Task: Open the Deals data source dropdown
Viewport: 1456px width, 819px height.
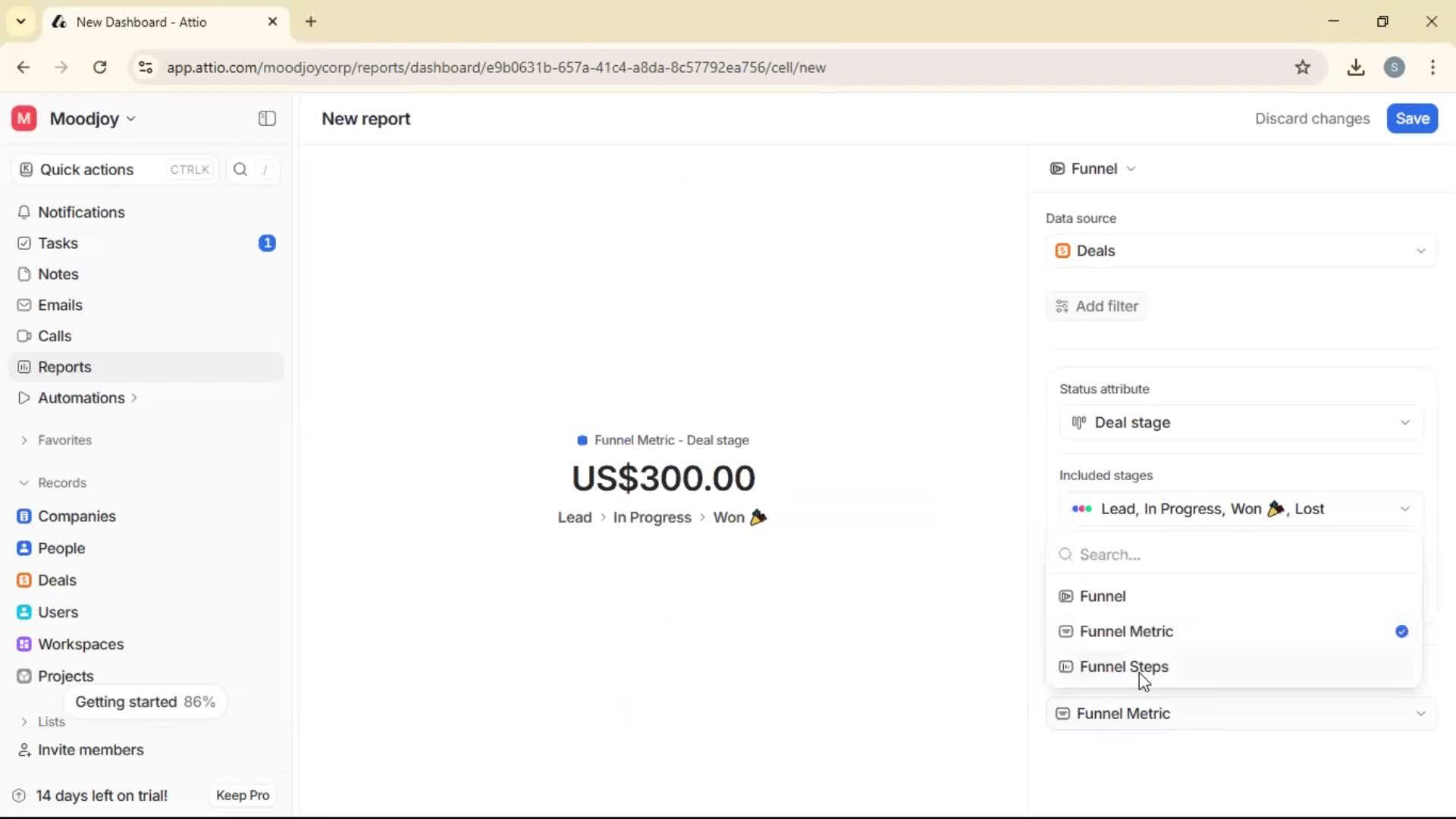Action: [1239, 250]
